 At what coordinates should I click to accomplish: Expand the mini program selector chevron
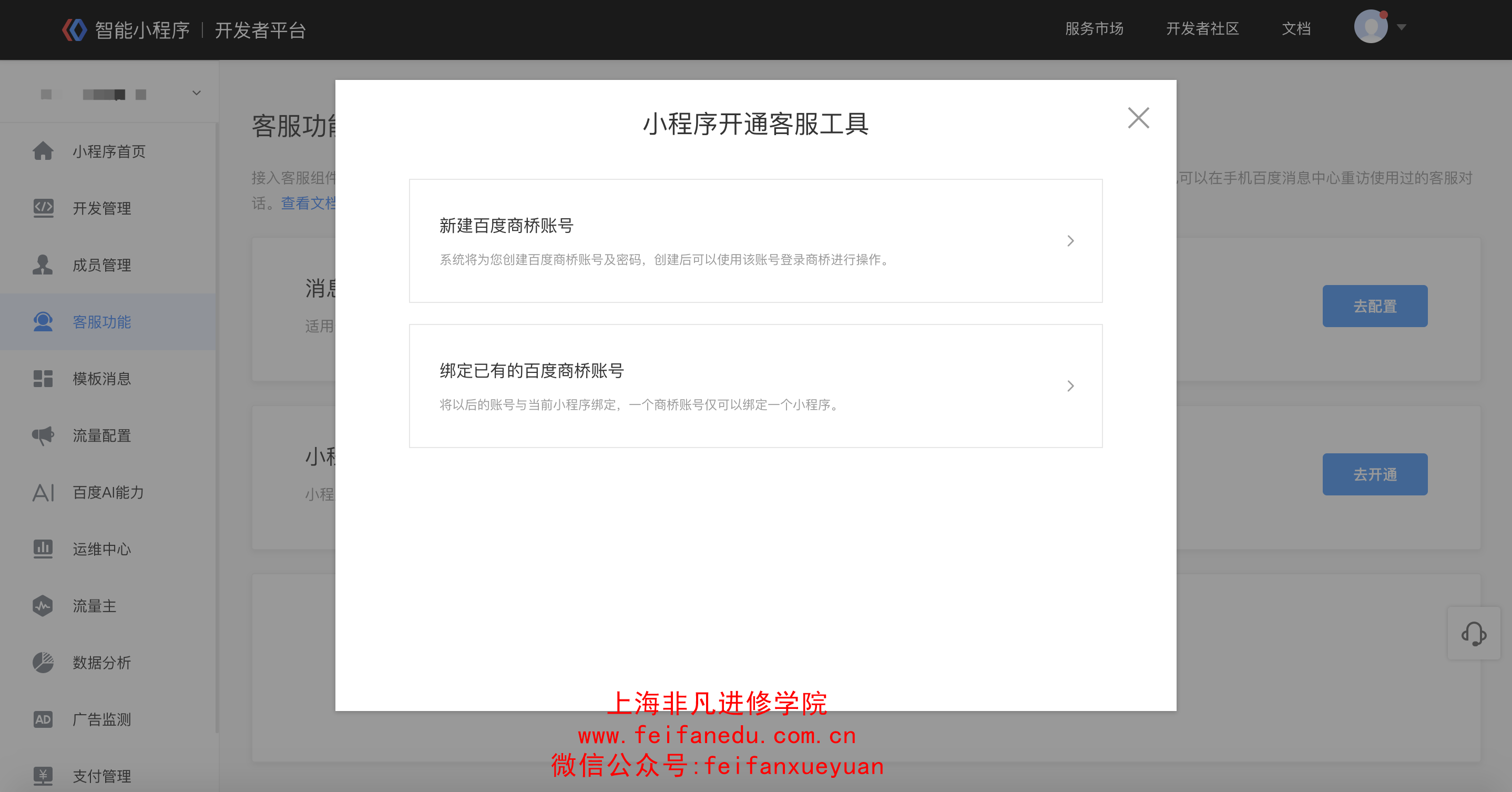(197, 93)
